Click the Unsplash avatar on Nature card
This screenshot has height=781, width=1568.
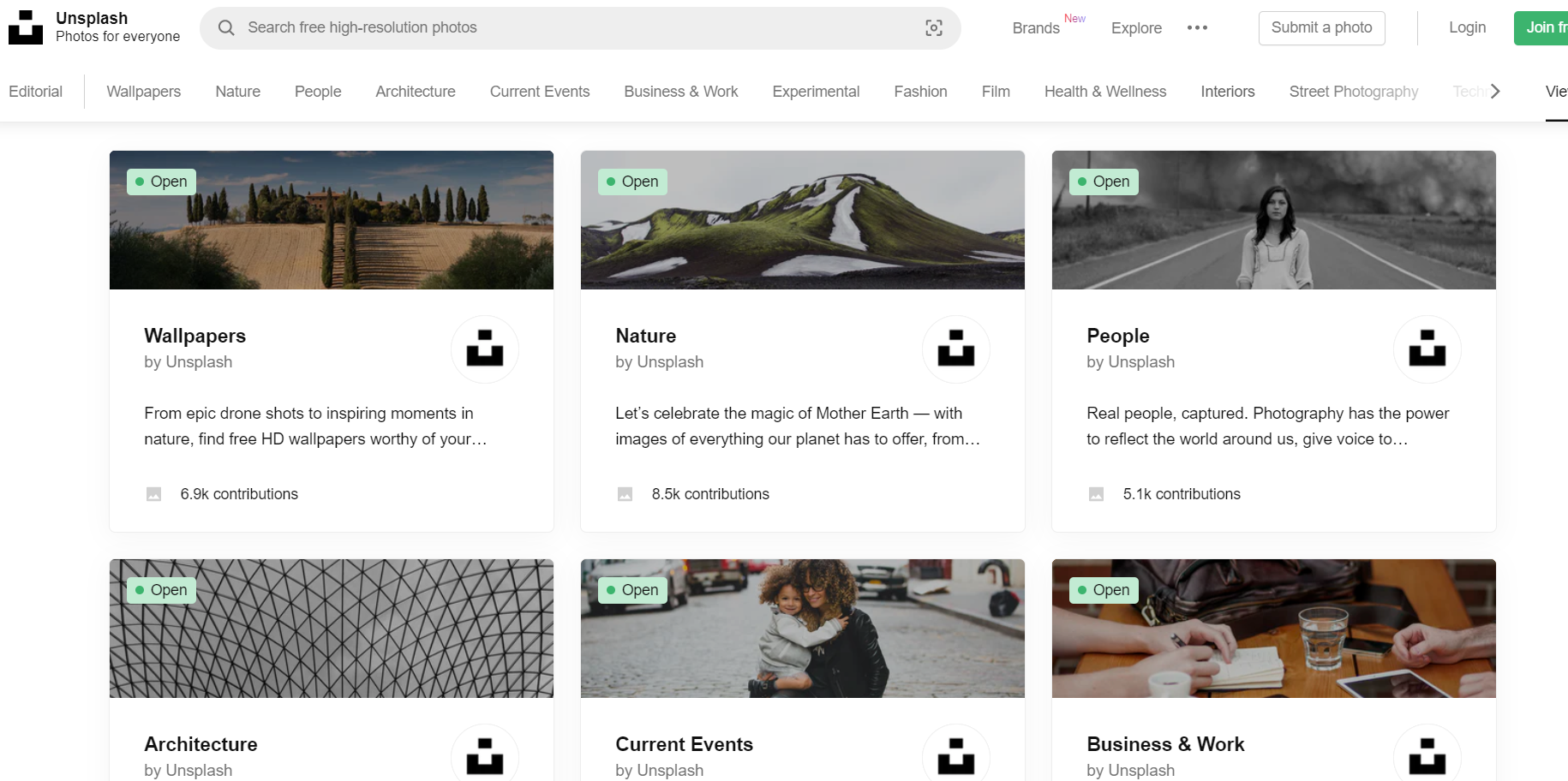[955, 349]
